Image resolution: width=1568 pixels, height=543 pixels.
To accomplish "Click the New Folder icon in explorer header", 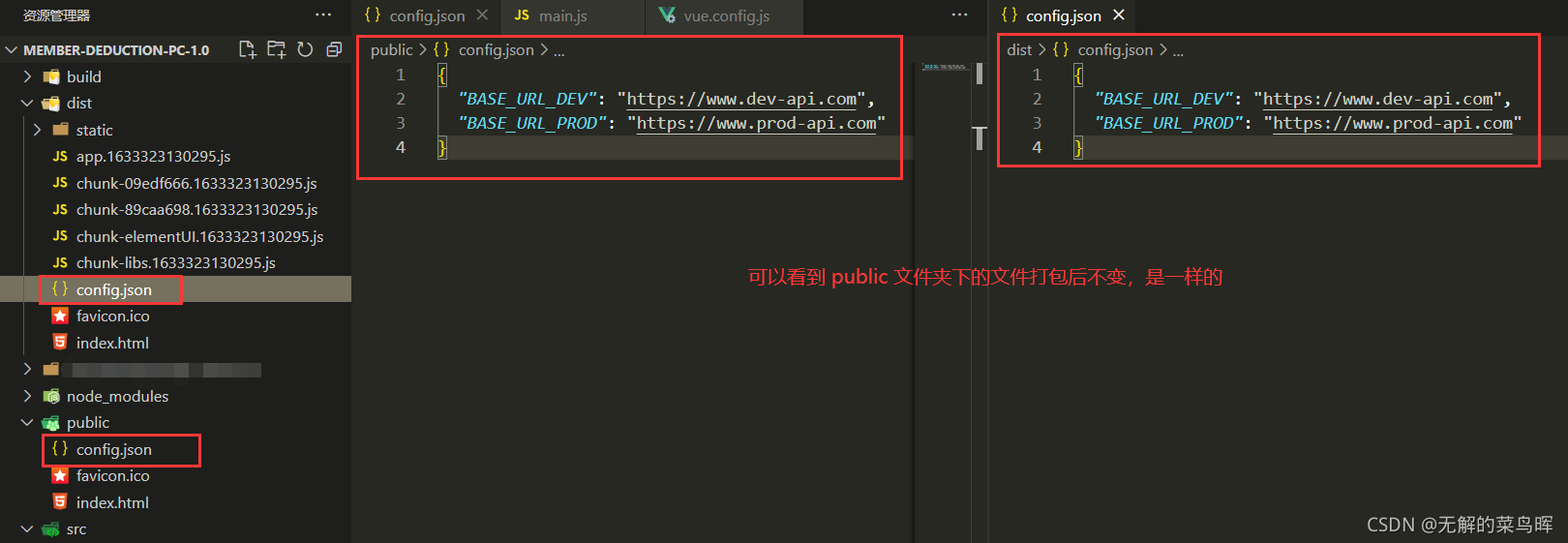I will tap(277, 49).
